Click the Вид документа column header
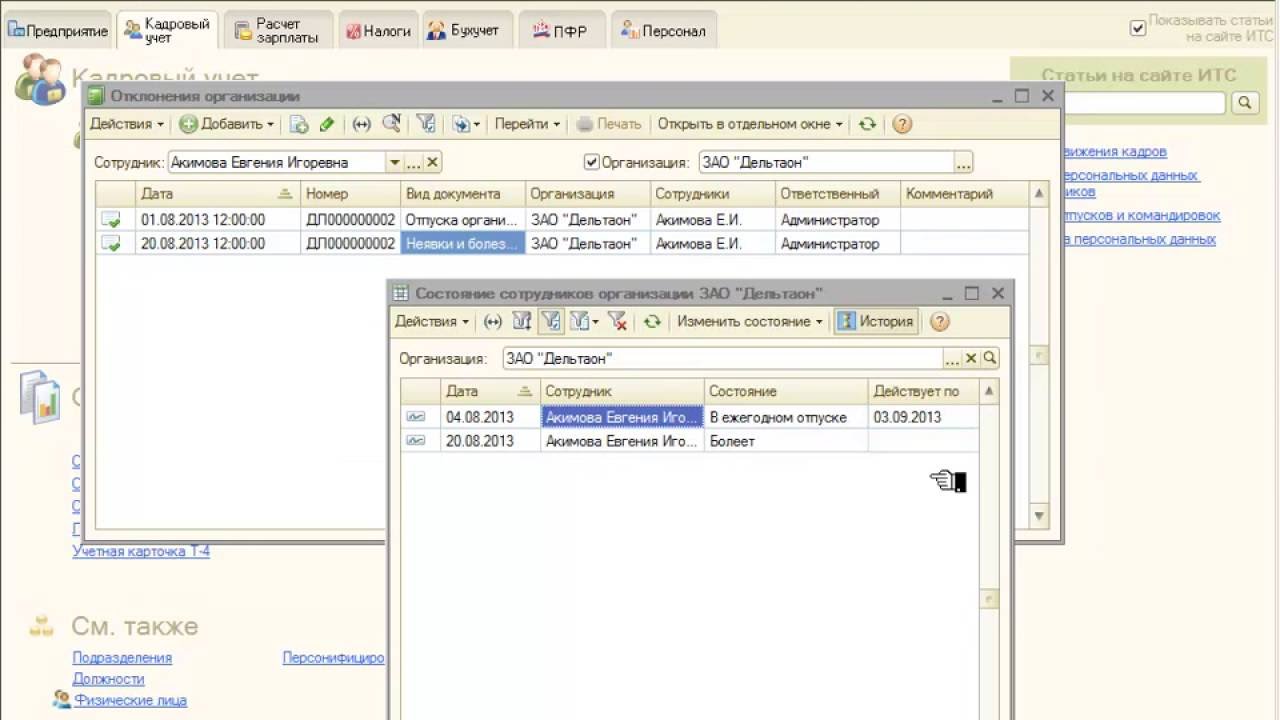 [x=463, y=194]
